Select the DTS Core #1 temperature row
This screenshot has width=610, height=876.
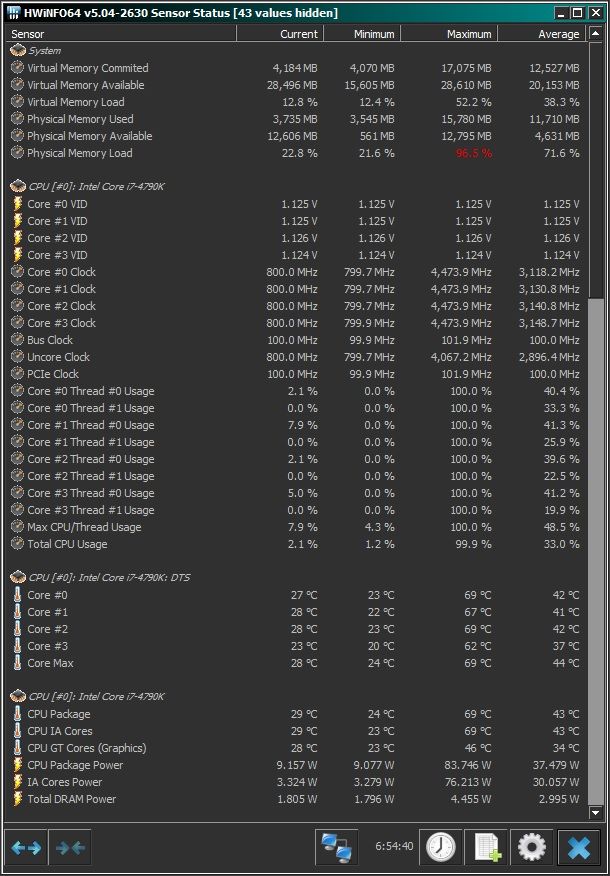pos(296,612)
